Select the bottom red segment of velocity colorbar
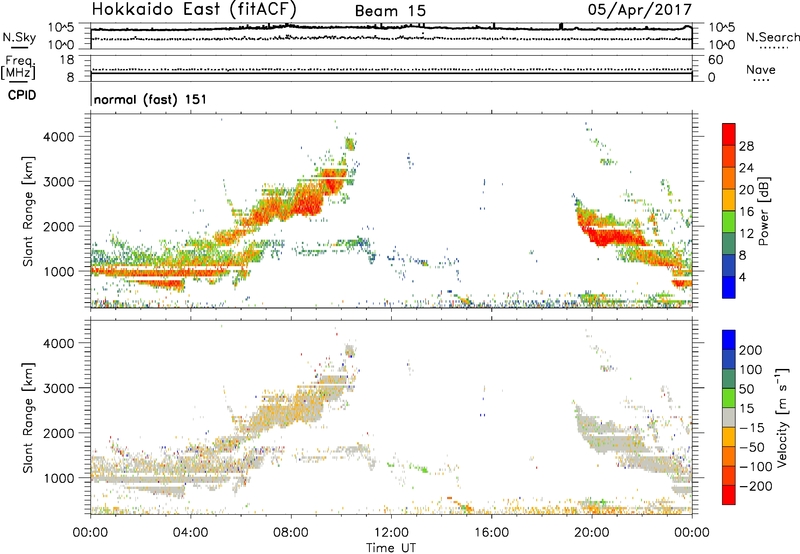Viewport: 800px width, 554px height. (x=729, y=495)
